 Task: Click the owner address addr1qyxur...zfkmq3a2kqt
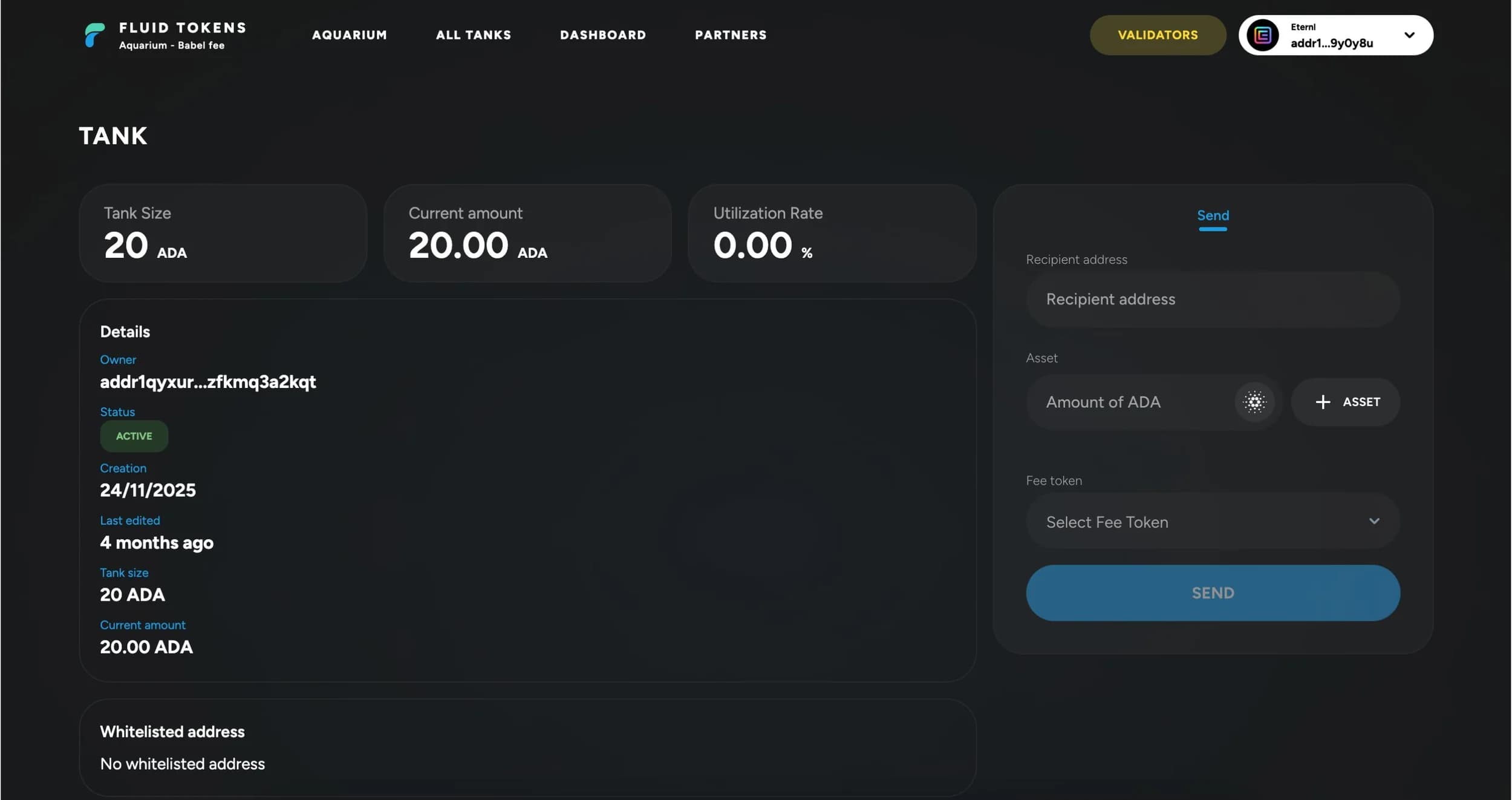tap(207, 382)
